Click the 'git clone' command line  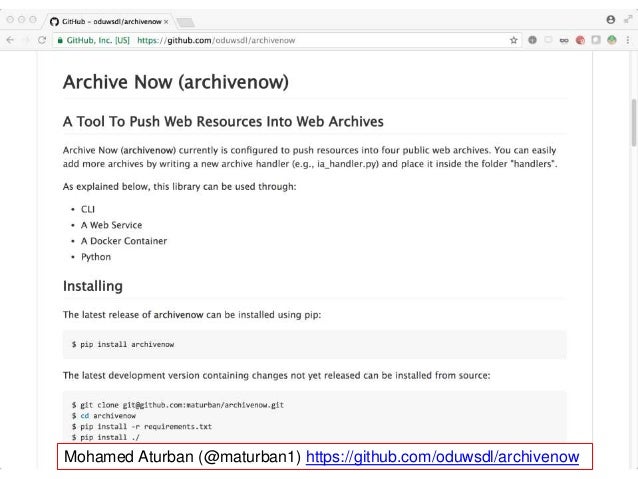(178, 405)
